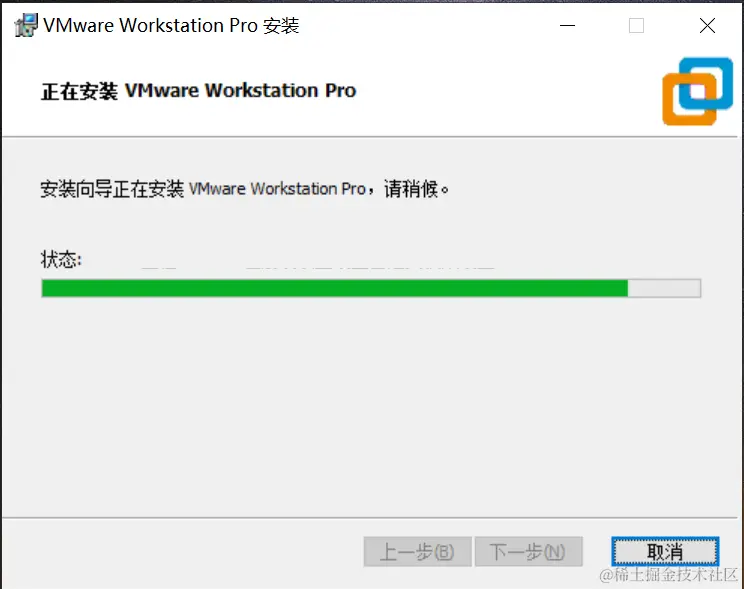Click the 请稍候 wait text in the message

(411, 189)
